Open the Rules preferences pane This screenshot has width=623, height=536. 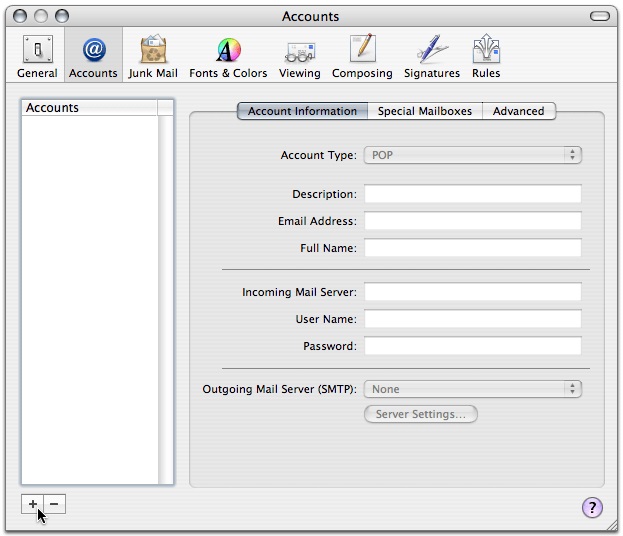[486, 56]
